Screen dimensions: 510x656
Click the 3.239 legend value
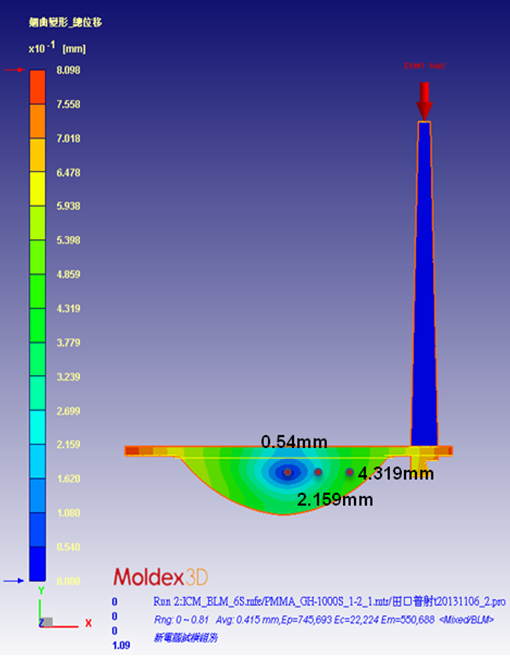[x=68, y=377]
